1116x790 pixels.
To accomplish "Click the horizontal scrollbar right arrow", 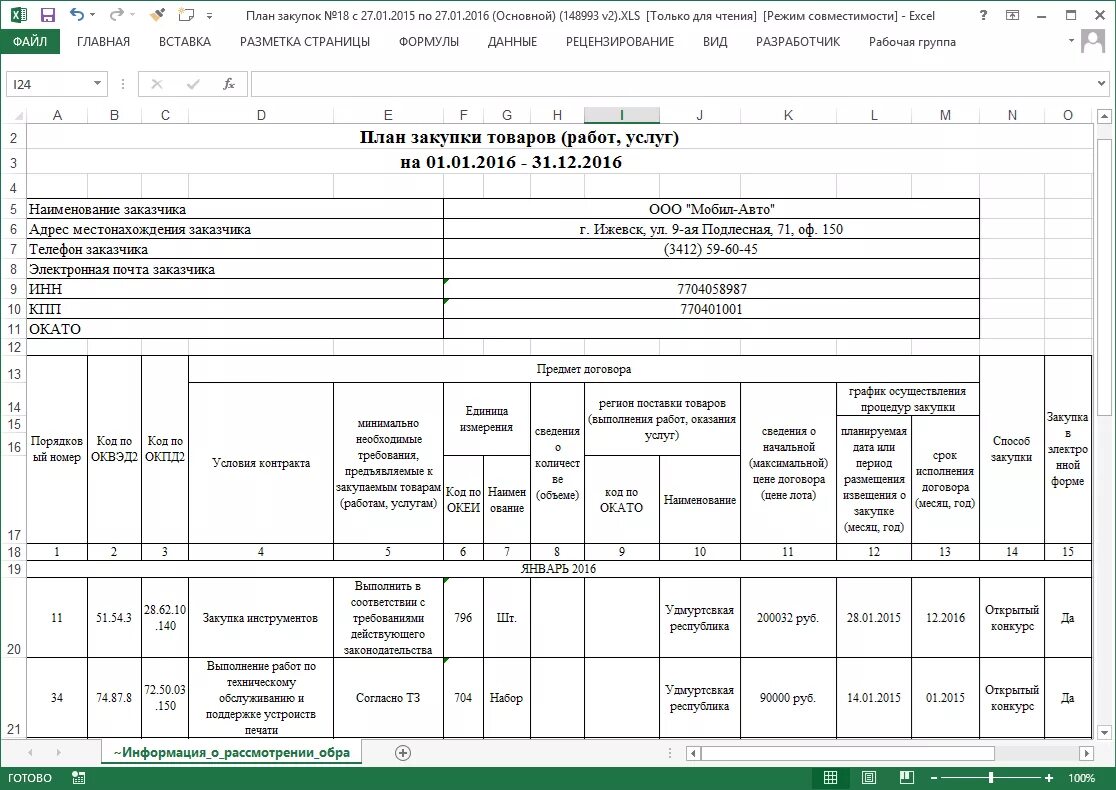I will (x=1086, y=753).
